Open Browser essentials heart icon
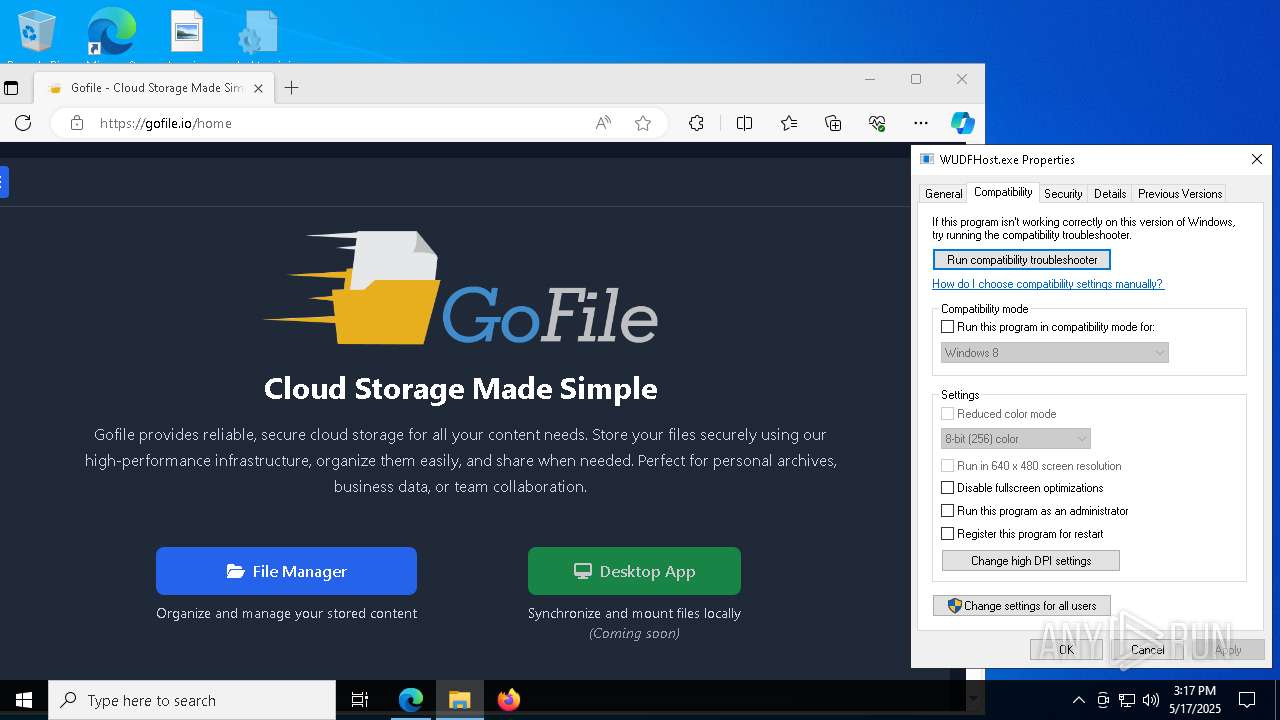1280x720 pixels. [x=877, y=123]
